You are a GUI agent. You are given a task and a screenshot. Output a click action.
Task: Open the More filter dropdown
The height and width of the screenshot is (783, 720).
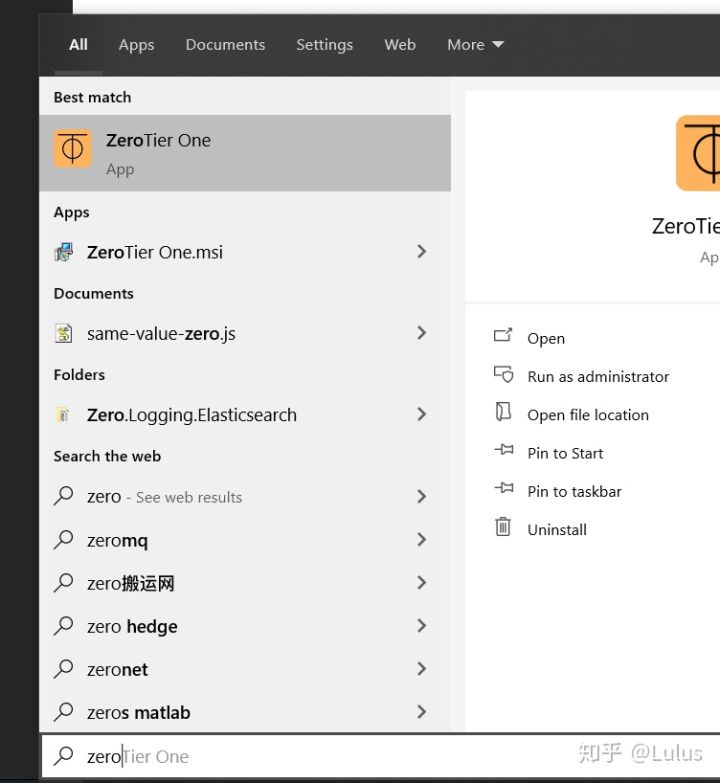[475, 44]
